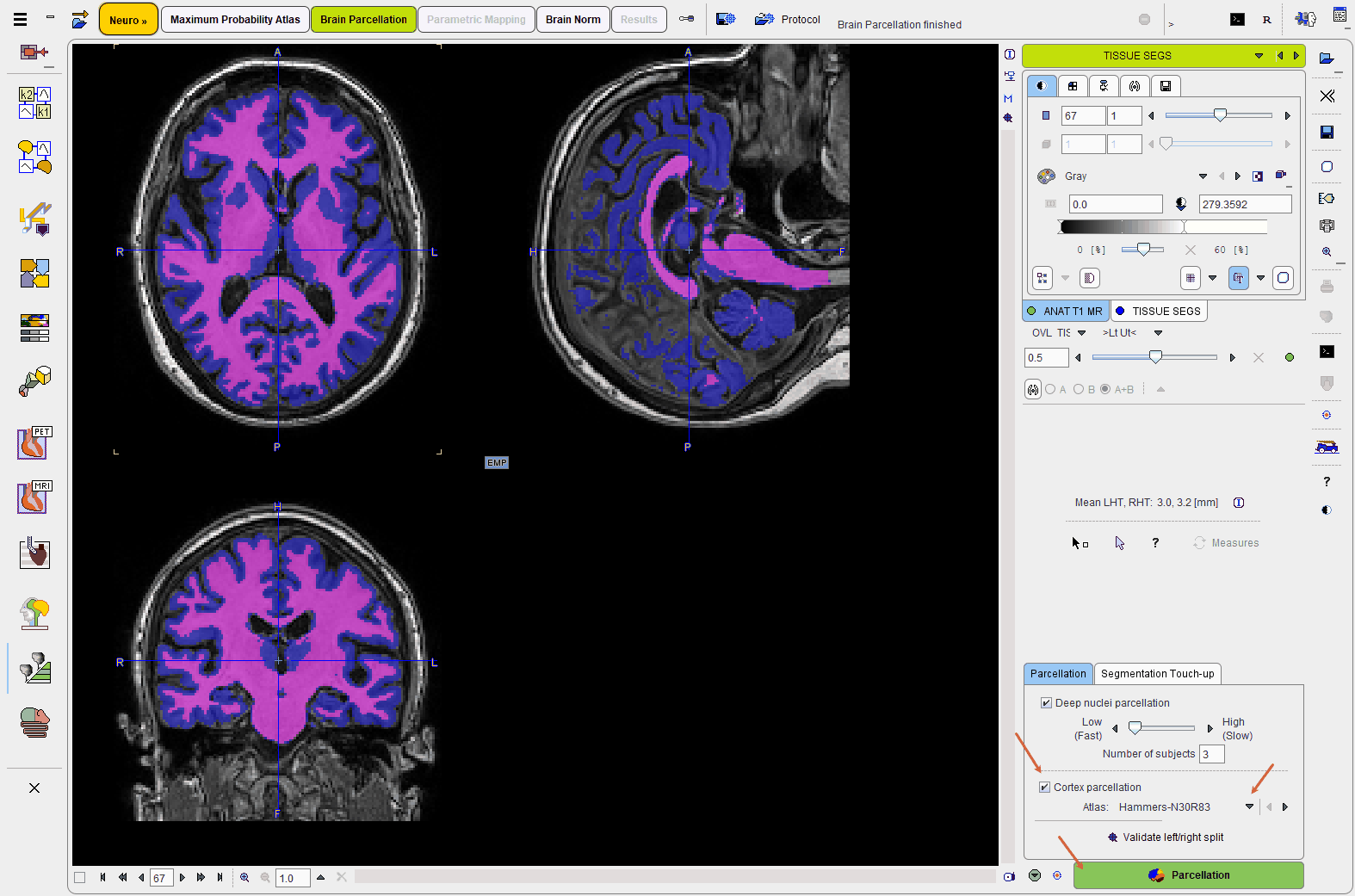Viewport: 1355px width, 896px height.
Task: Click the info icon next to Mean LHT, RHT
Action: pyautogui.click(x=1238, y=503)
